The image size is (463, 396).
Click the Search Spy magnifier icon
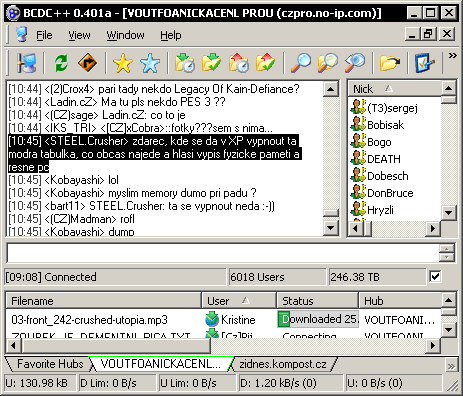[355, 63]
